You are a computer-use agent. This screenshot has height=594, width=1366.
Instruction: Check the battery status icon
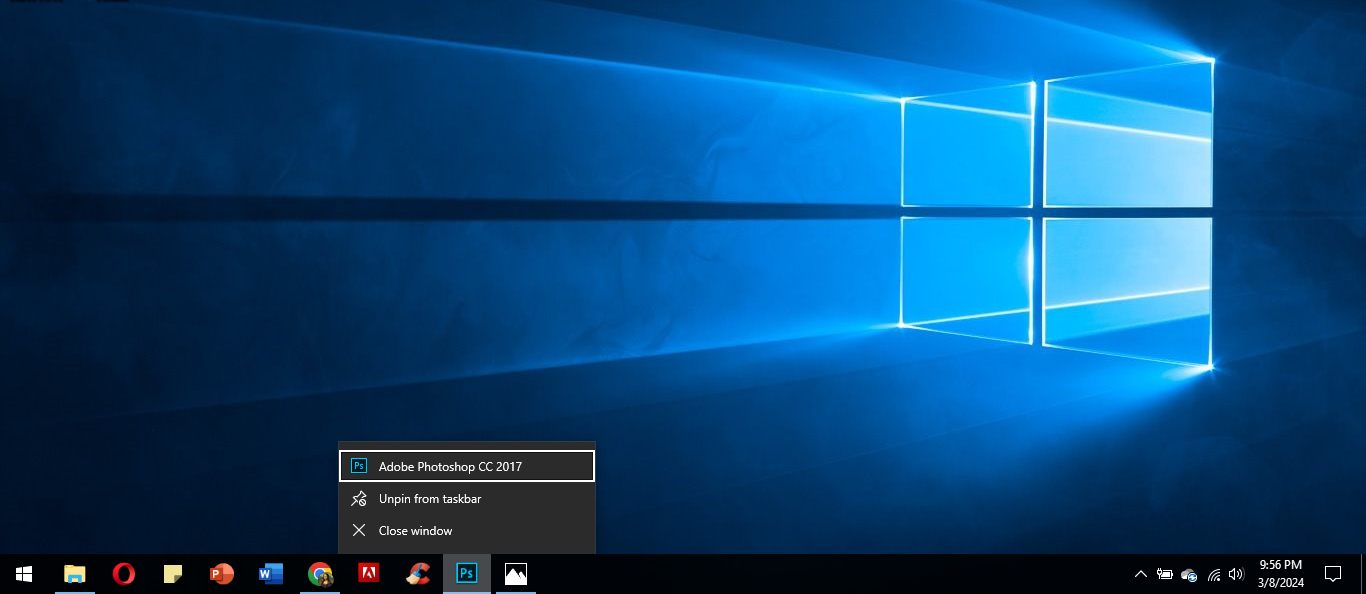point(1165,574)
